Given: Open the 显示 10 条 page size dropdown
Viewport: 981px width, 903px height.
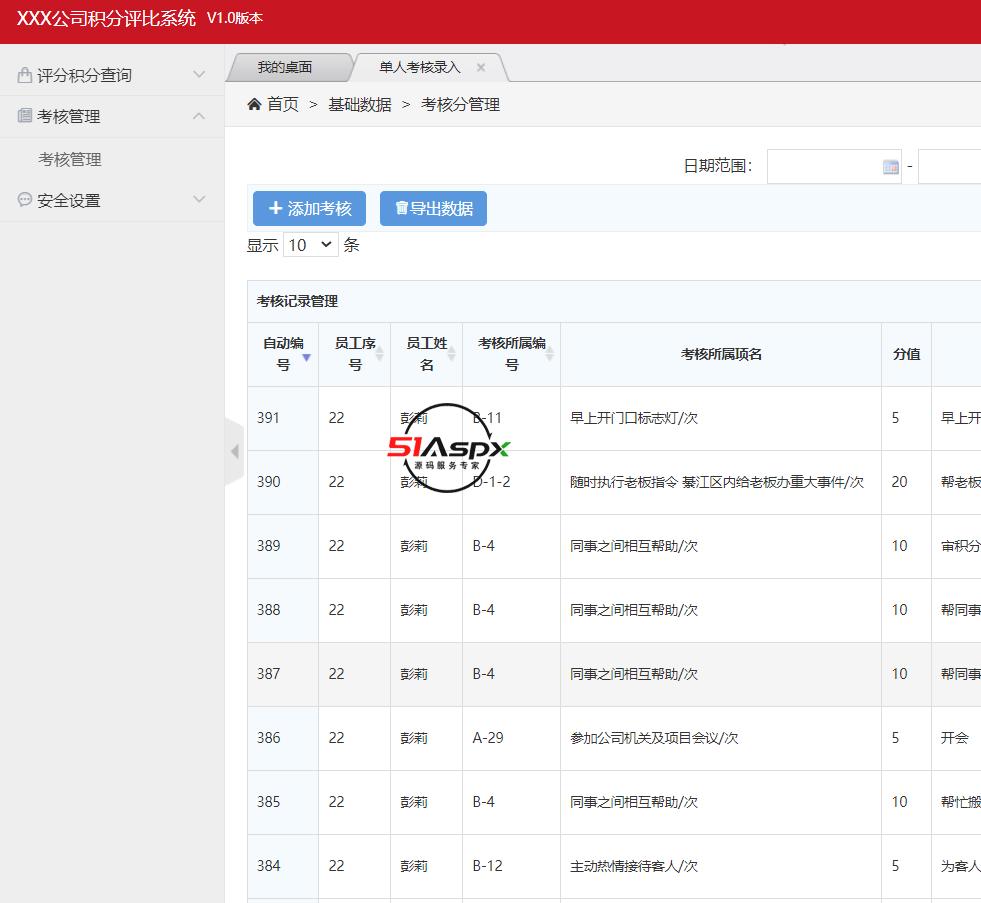Looking at the screenshot, I should pos(310,245).
